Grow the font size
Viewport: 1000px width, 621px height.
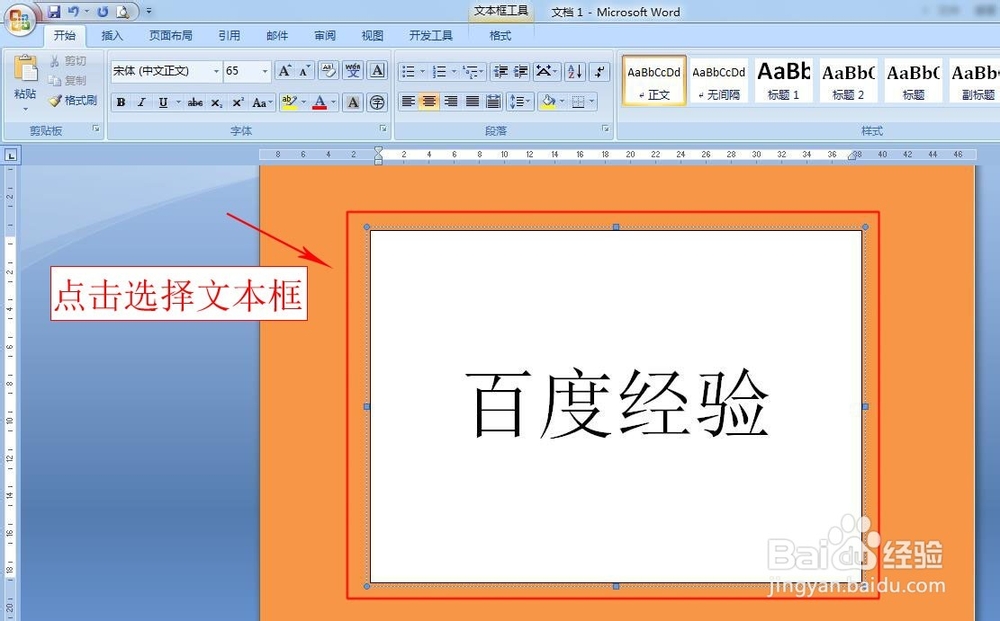[284, 71]
